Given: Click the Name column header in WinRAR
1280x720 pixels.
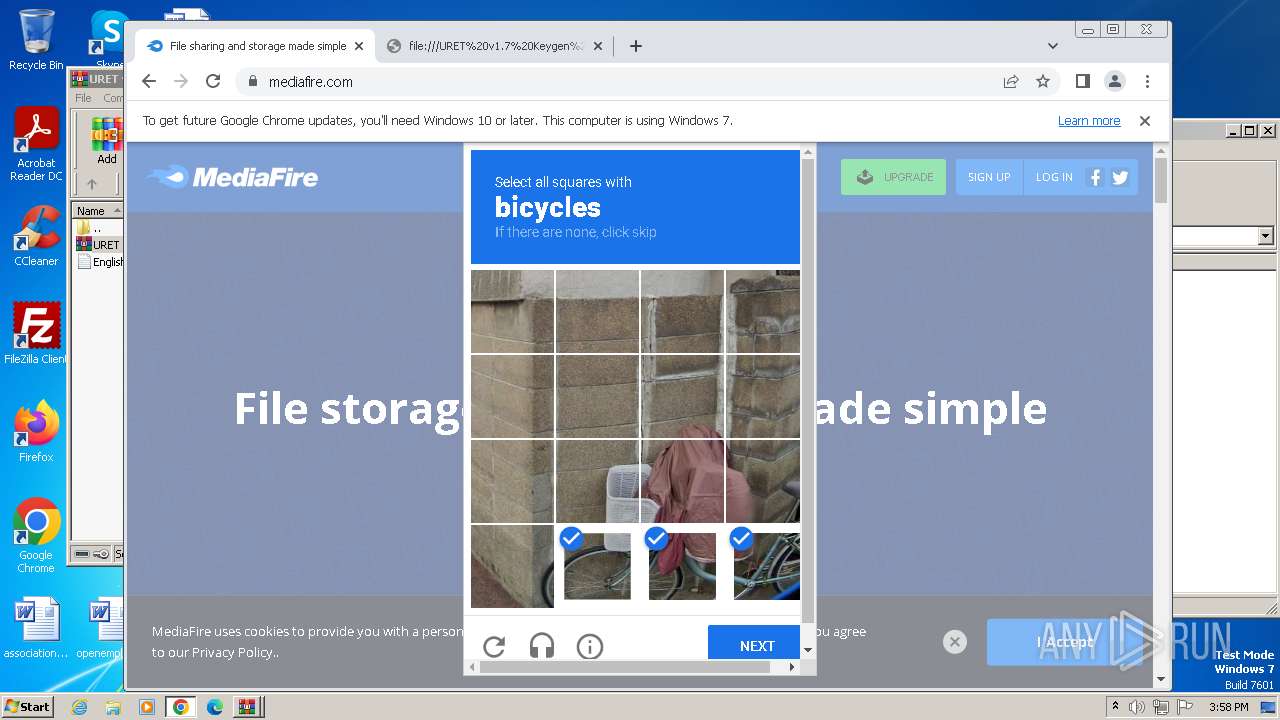Looking at the screenshot, I should tap(97, 211).
